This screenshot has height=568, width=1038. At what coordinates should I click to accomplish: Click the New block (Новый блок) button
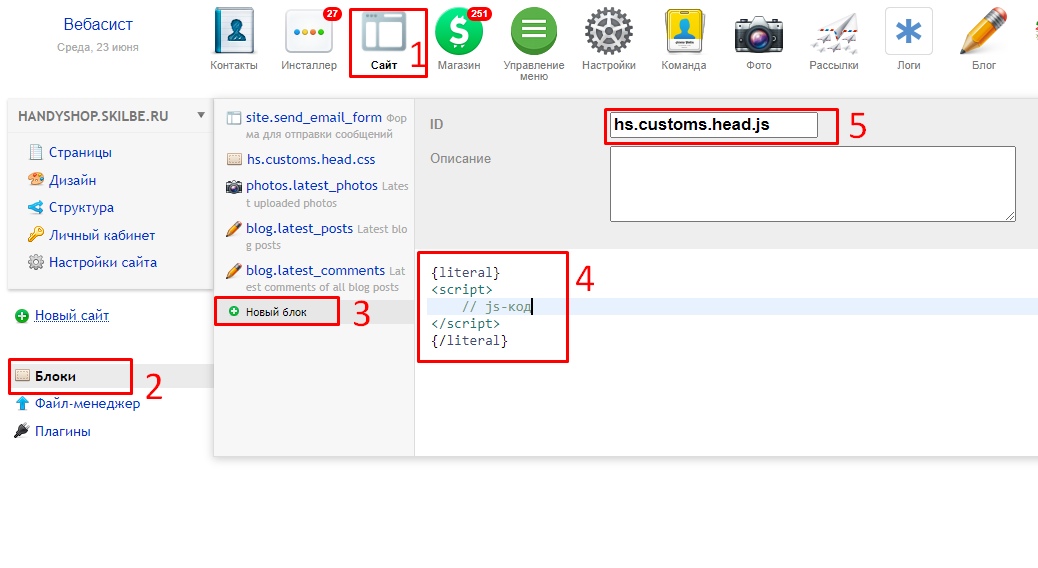click(x=276, y=312)
